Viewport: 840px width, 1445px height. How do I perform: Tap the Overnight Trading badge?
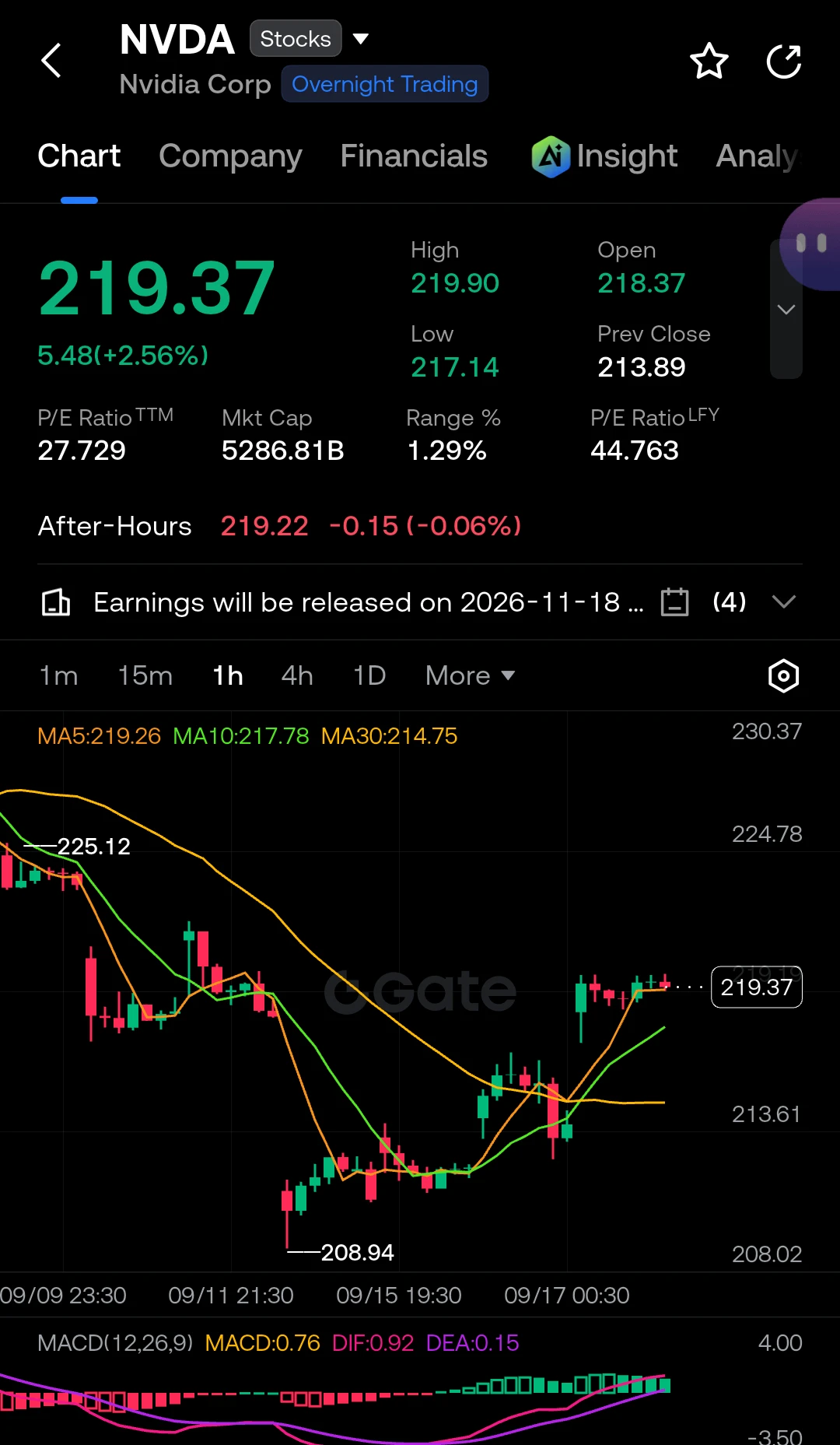click(384, 84)
